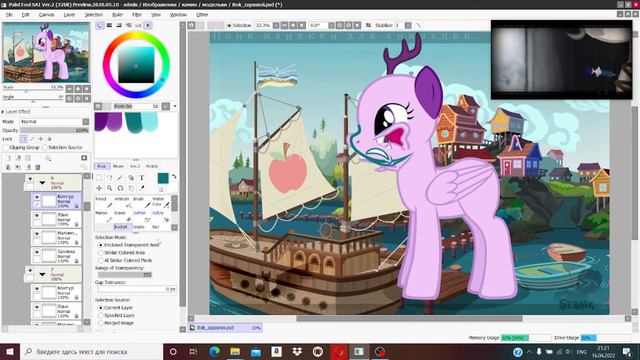This screenshot has width=640, height=360.
Task: Toggle the Selection display checkbox in toolbar
Action: point(229,25)
